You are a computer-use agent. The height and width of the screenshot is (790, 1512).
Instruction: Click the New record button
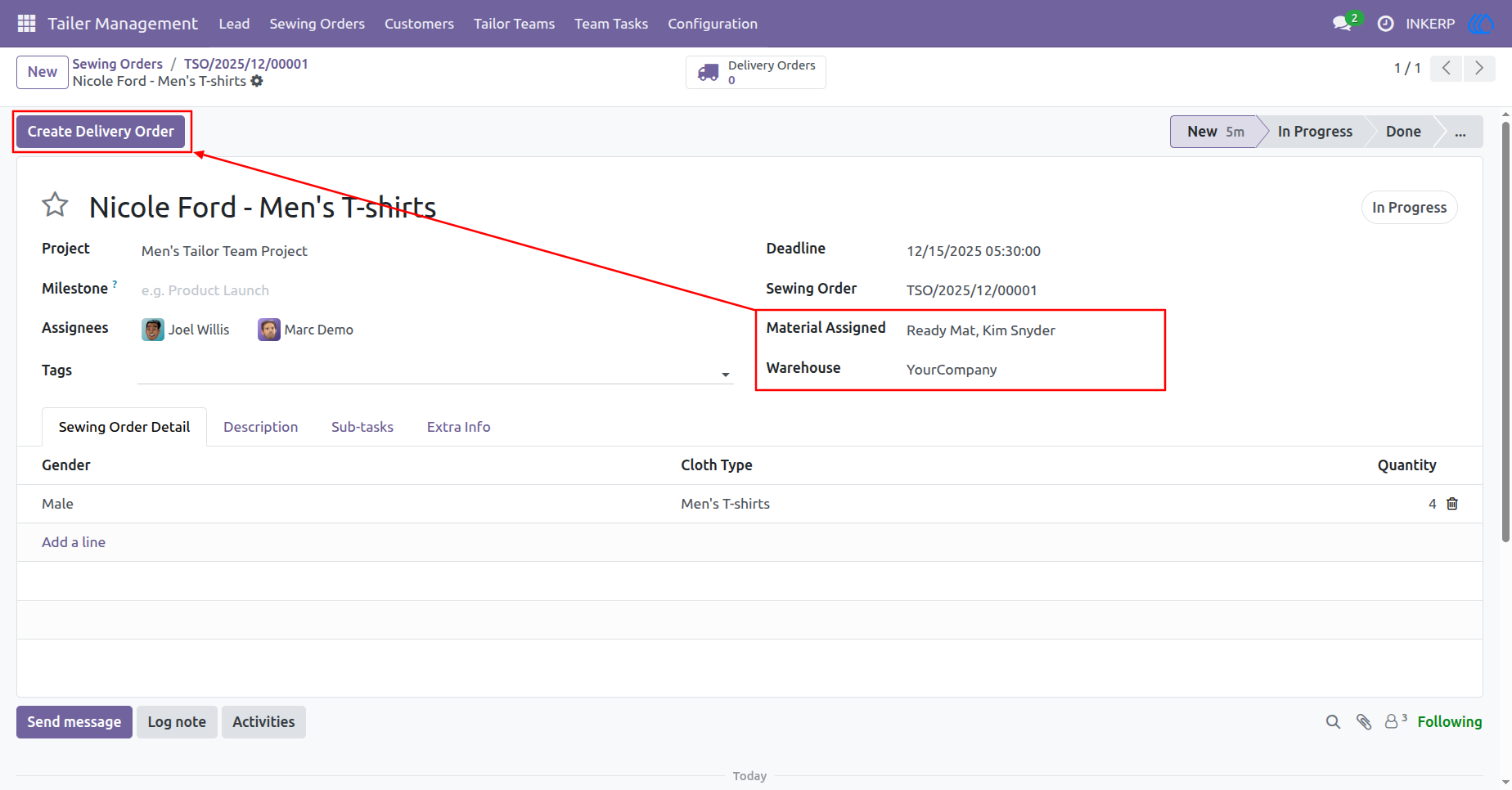point(43,72)
